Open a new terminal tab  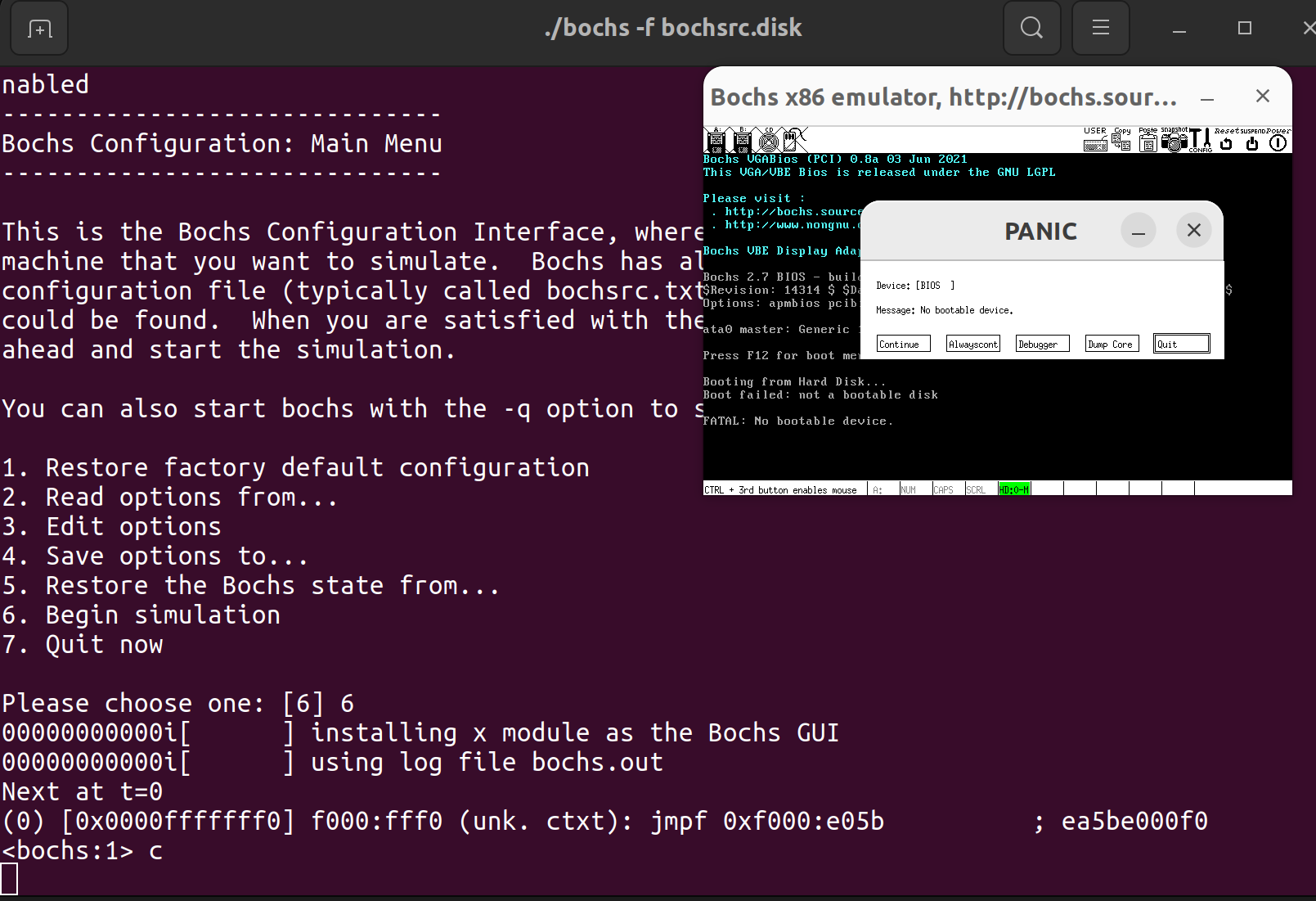[39, 29]
